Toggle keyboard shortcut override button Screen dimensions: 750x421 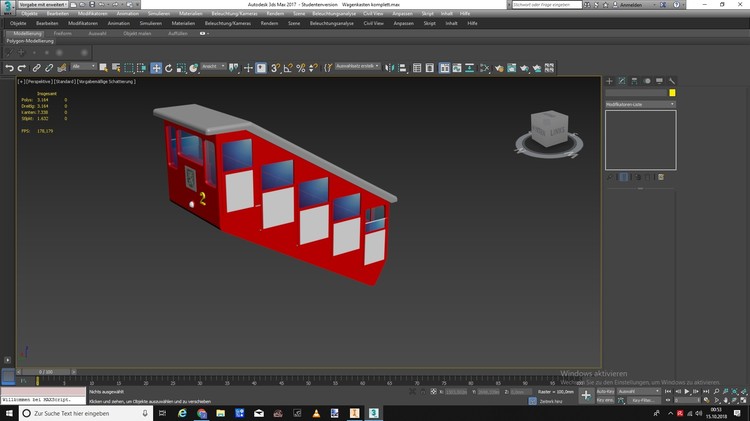point(261,68)
